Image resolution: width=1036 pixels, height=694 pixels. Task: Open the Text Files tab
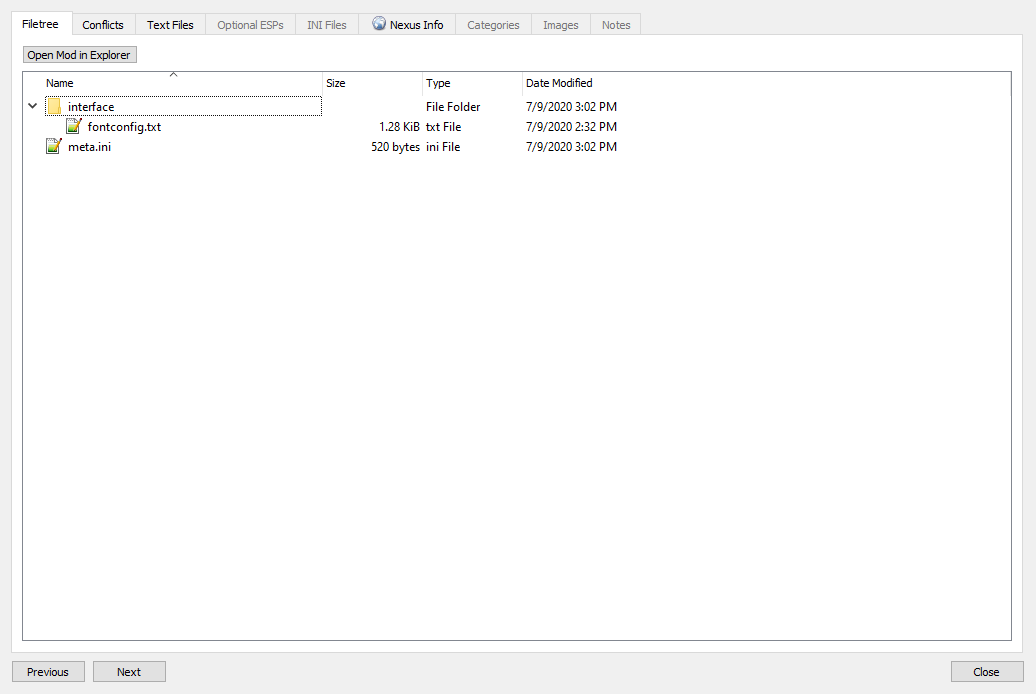(x=170, y=25)
